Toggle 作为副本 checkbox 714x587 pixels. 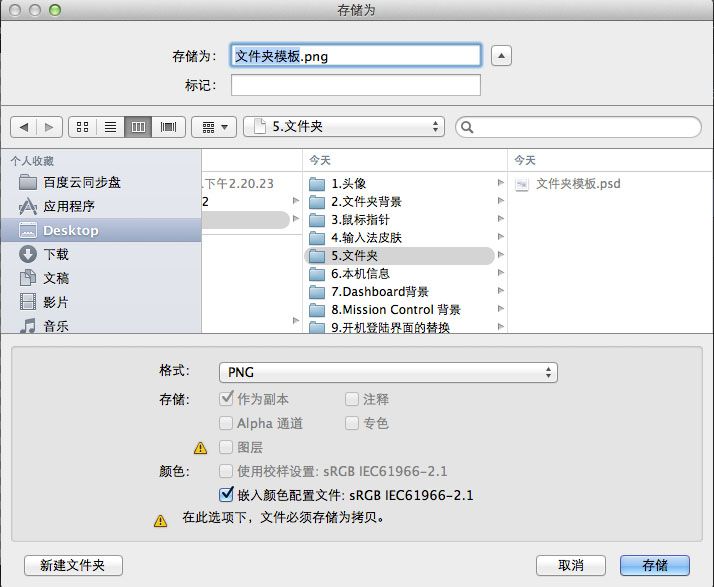pyautogui.click(x=226, y=399)
